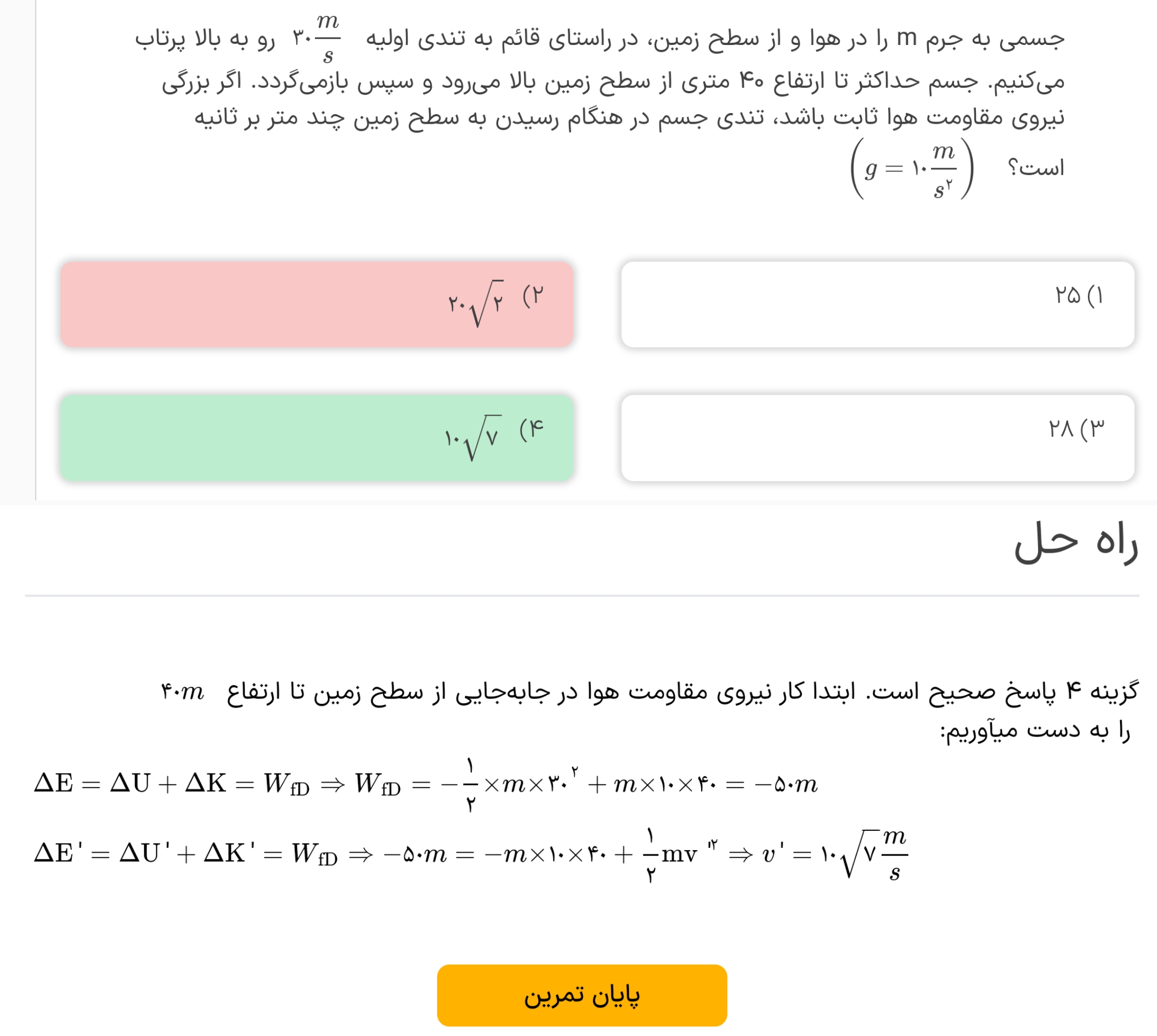The image size is (1157, 1036).
Task: Click the initial speed ۳۰ m/s fraction
Action: coord(317,39)
